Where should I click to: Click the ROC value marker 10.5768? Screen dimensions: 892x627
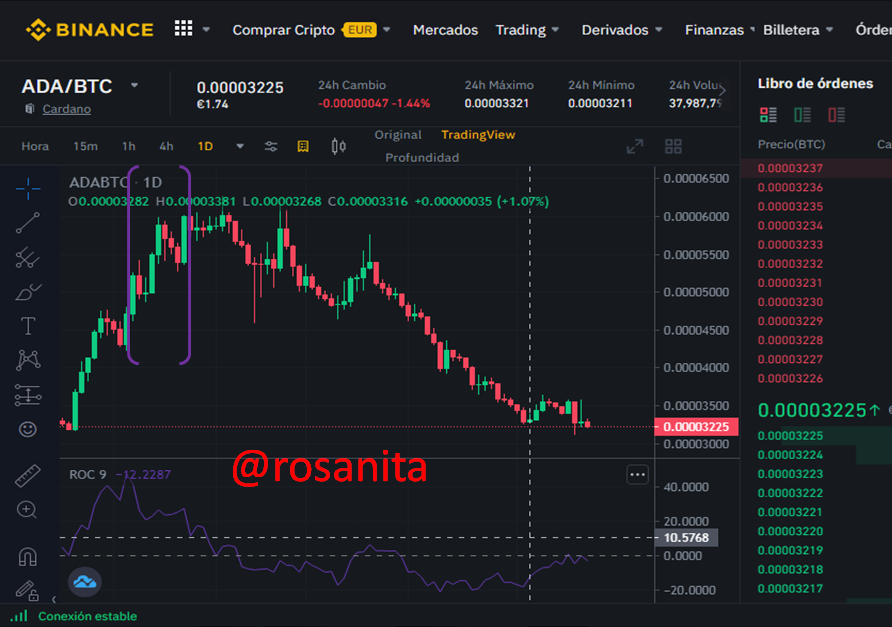[x=686, y=538]
